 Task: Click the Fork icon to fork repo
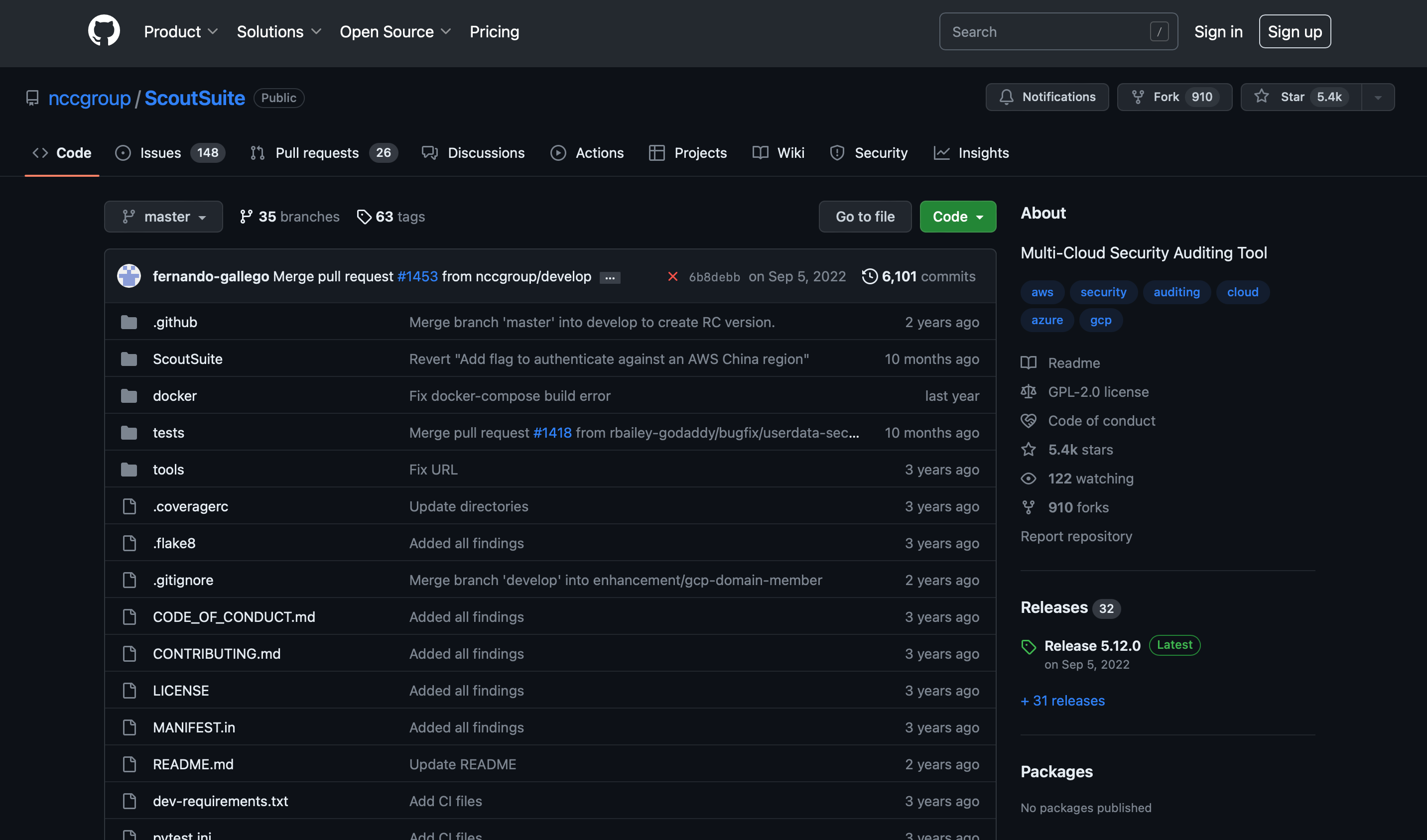pos(1138,97)
